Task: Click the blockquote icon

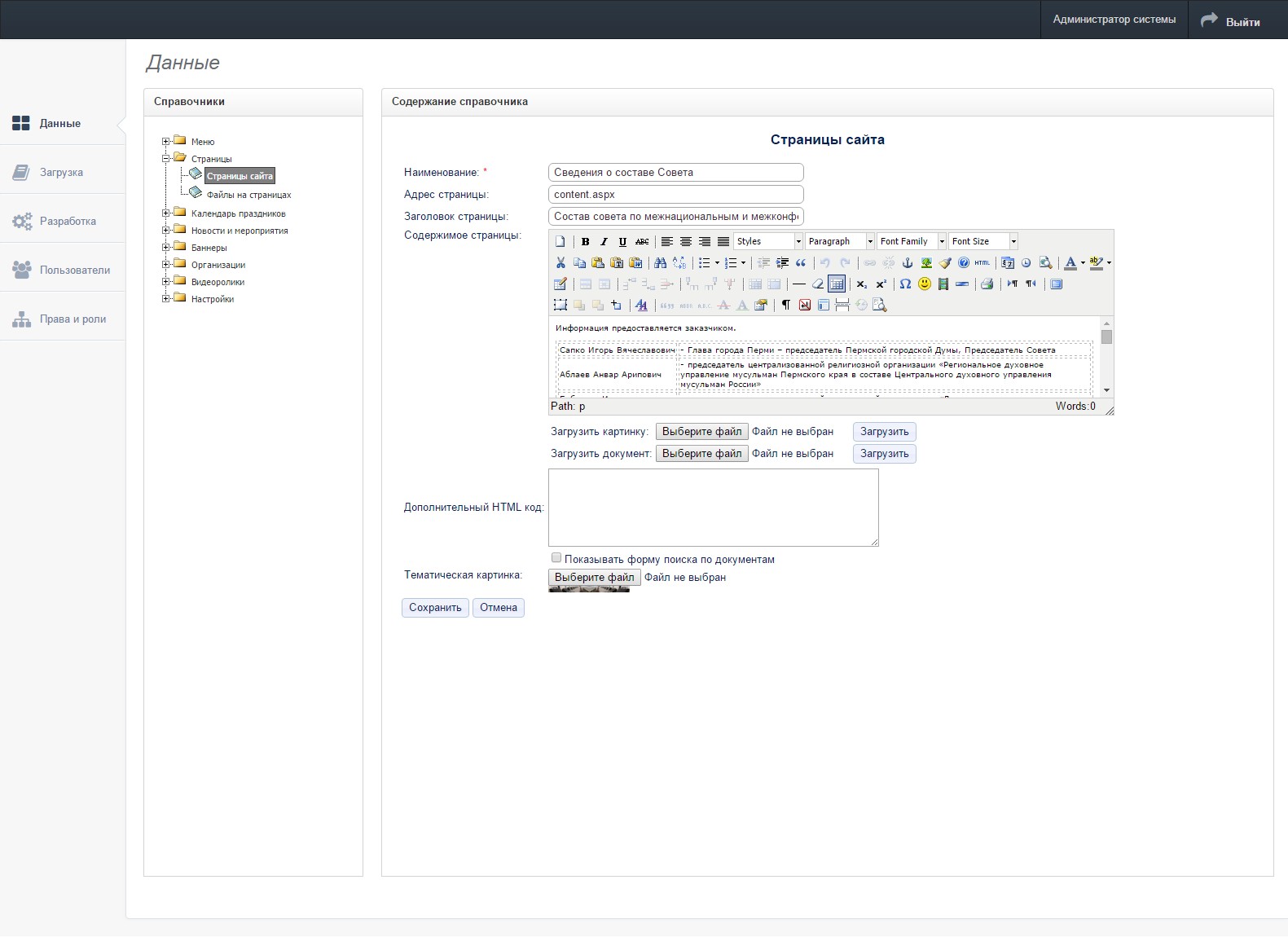Action: pyautogui.click(x=801, y=263)
